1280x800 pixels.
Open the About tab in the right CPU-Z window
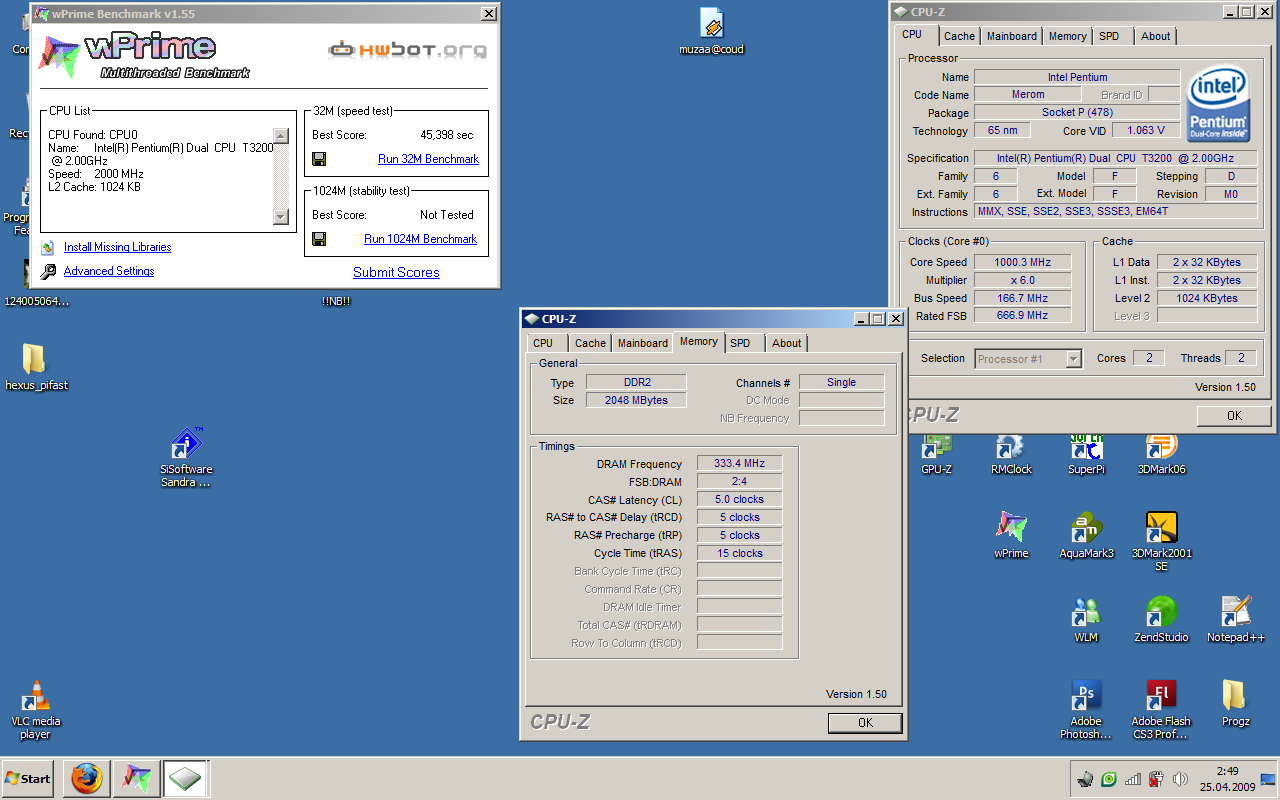click(1155, 36)
